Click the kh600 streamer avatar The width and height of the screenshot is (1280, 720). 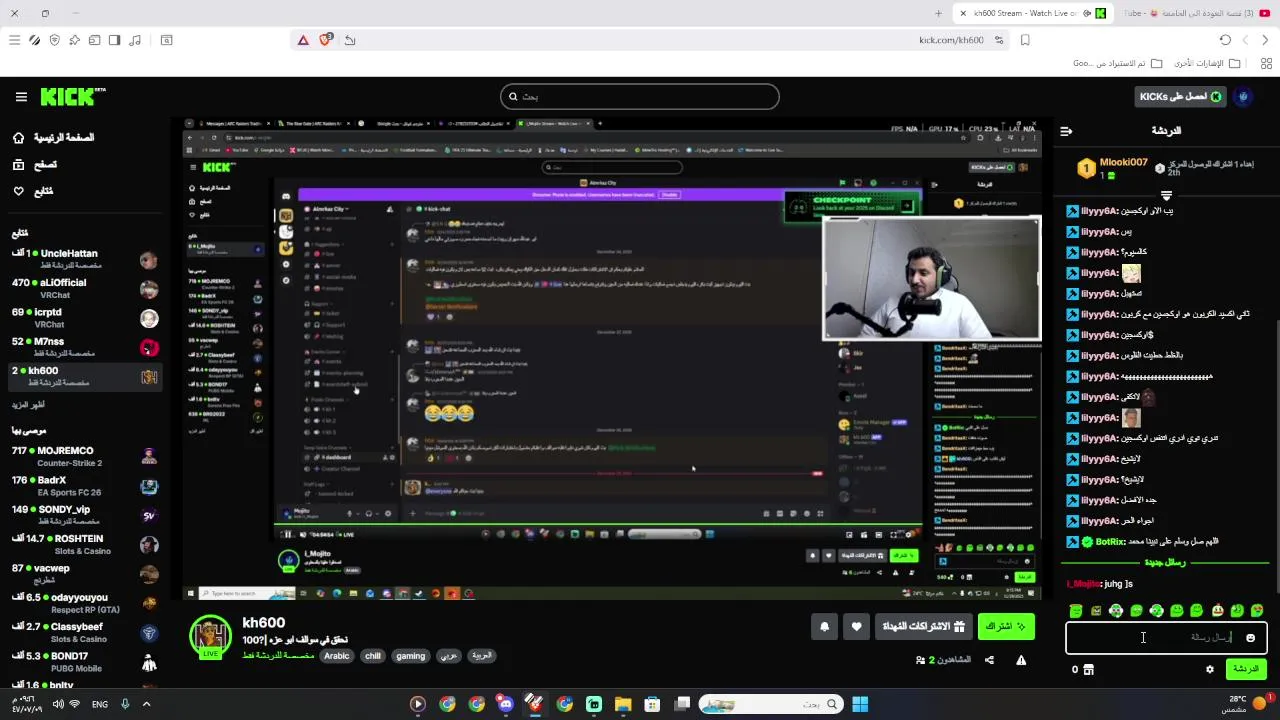coord(211,637)
